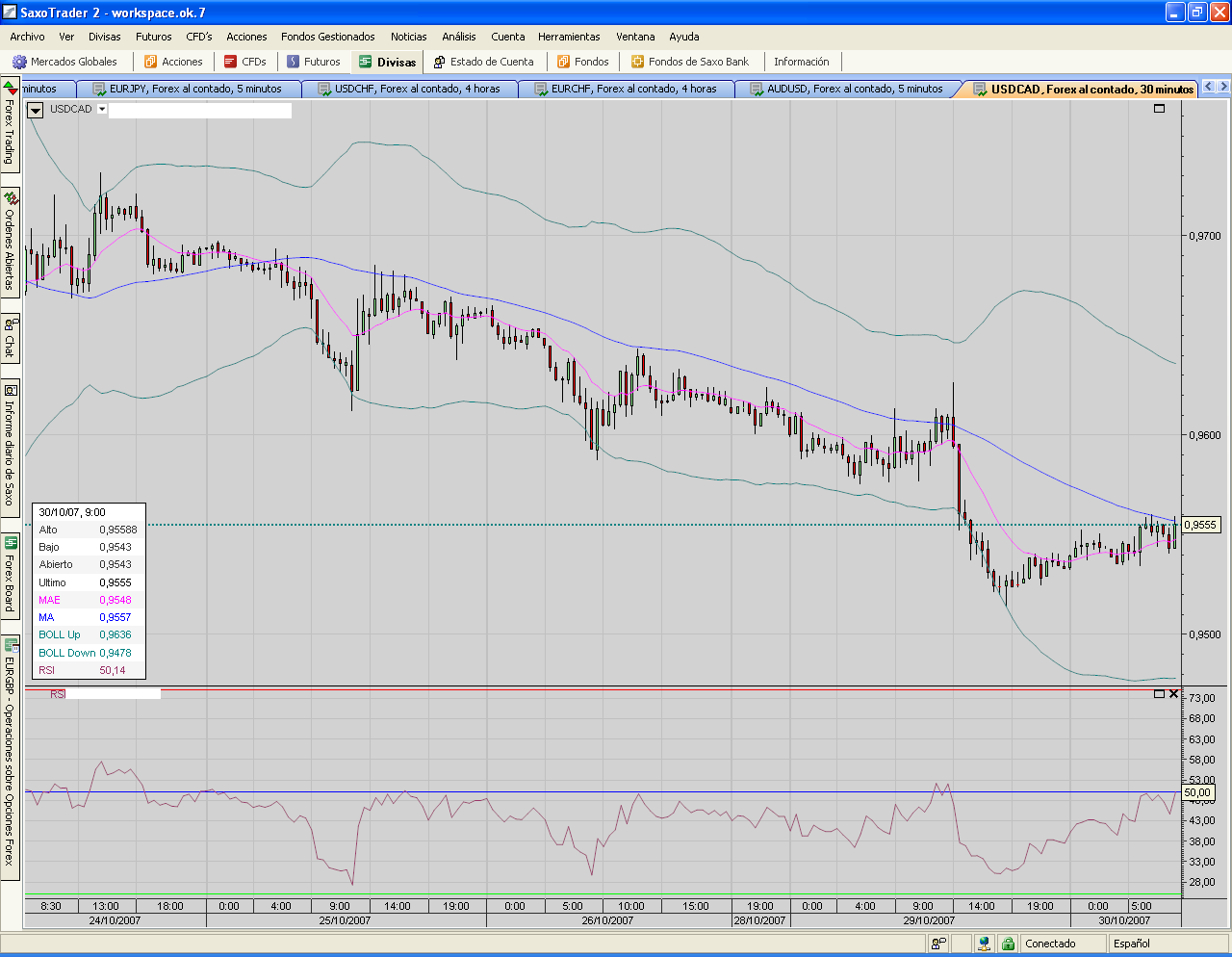Maximize the RSI indicator panel
The width and height of the screenshot is (1232, 957).
(x=1159, y=694)
